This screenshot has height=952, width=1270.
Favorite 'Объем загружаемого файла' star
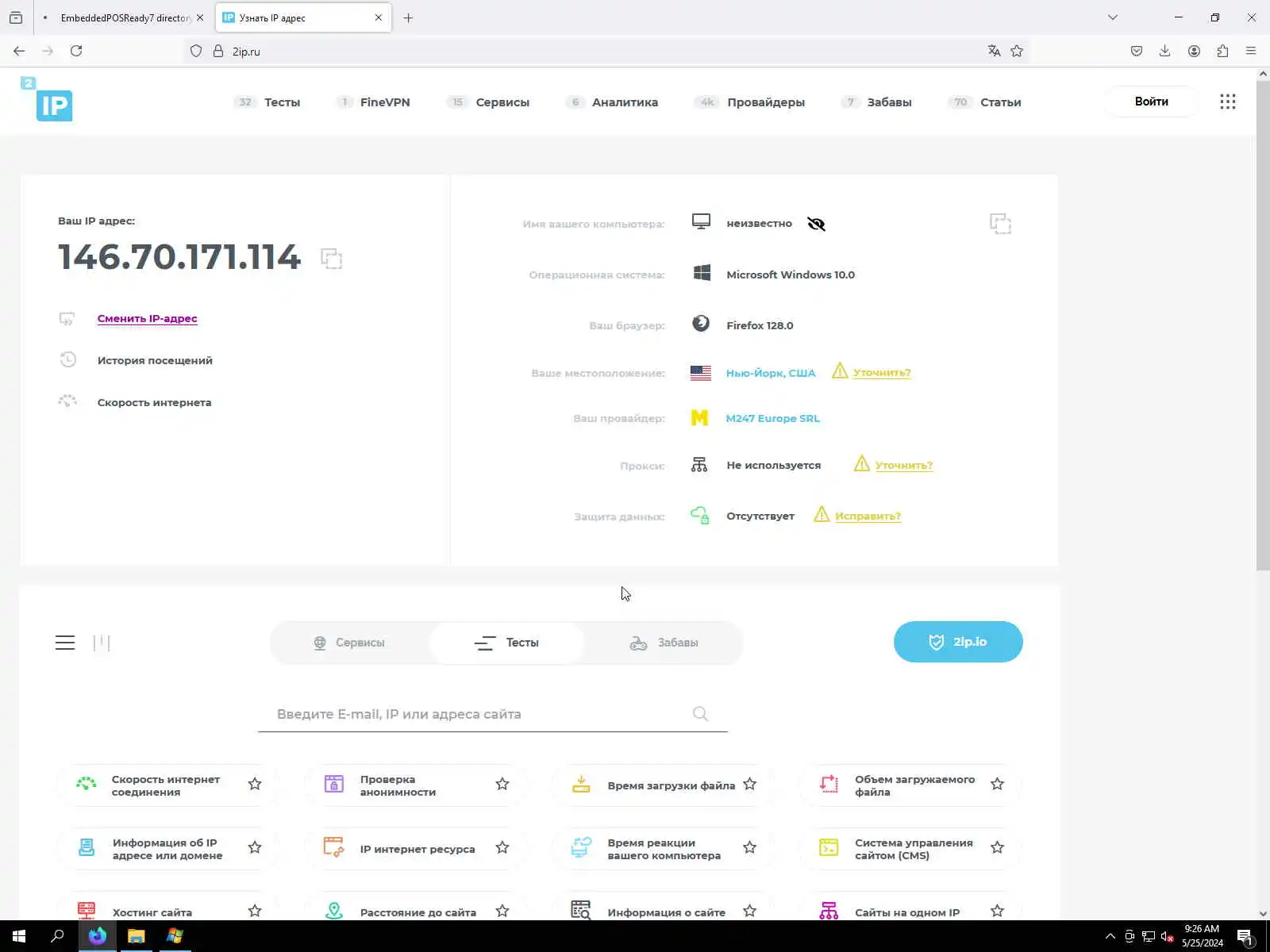click(x=997, y=784)
